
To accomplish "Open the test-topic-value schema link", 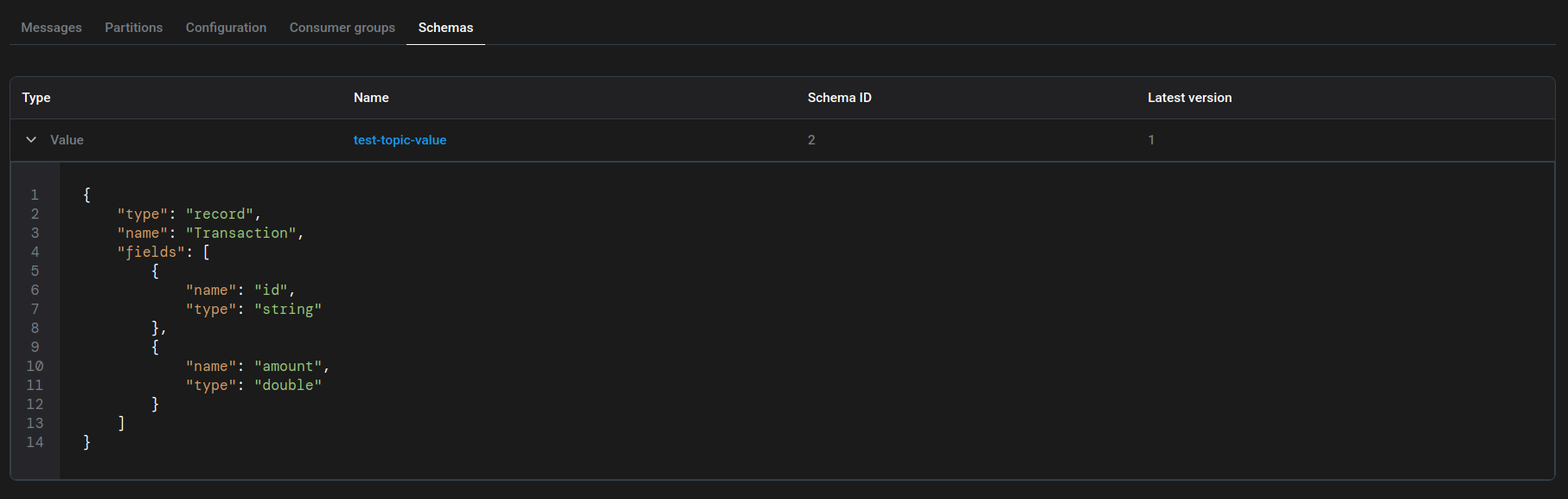I will click(x=400, y=140).
